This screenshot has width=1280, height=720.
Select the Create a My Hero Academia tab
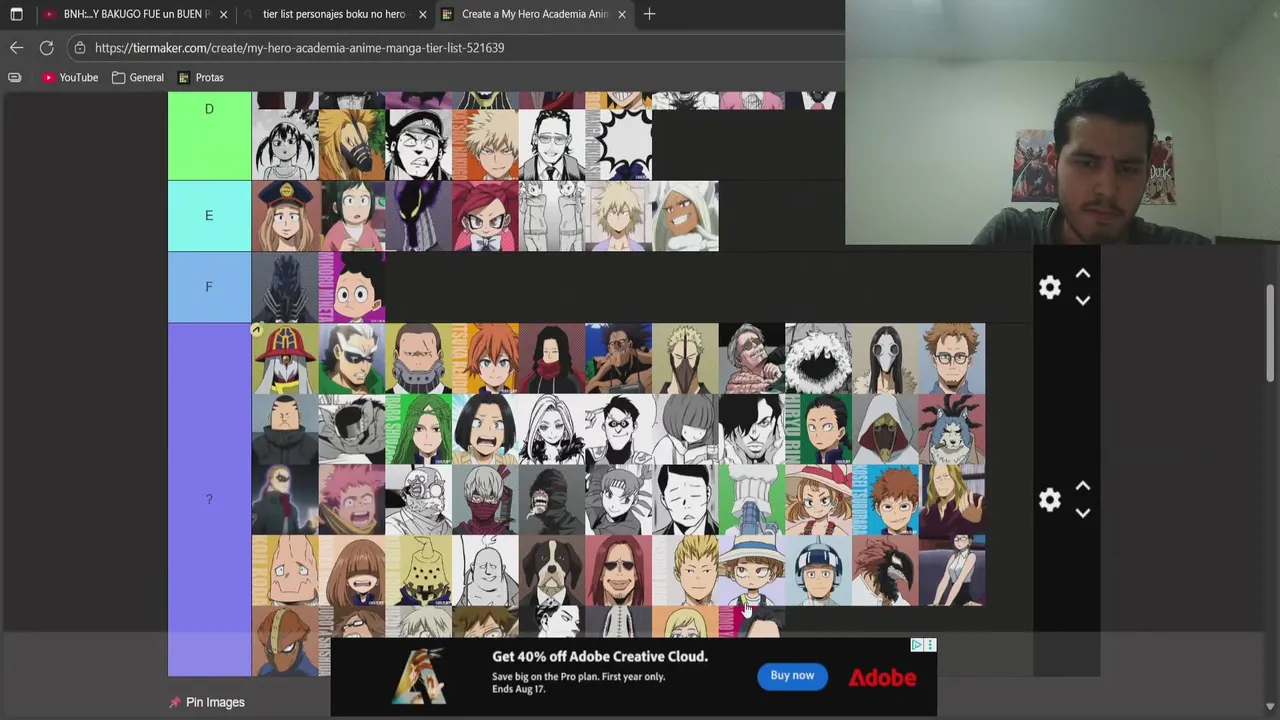535,14
